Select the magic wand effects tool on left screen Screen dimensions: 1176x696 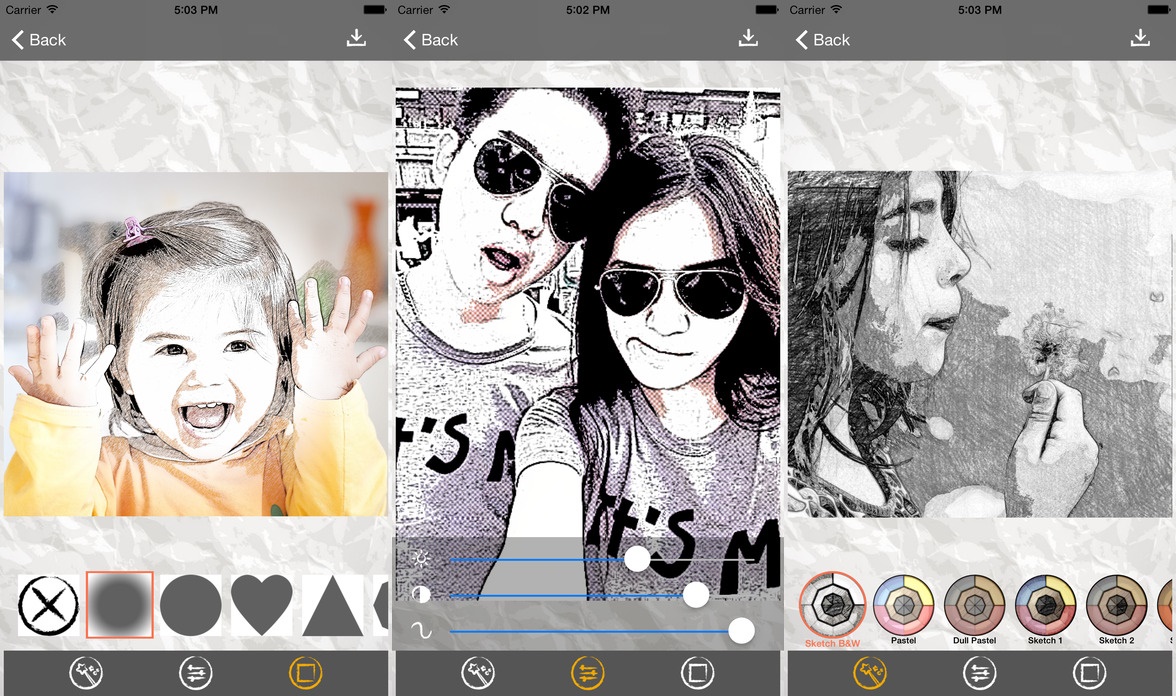86,673
